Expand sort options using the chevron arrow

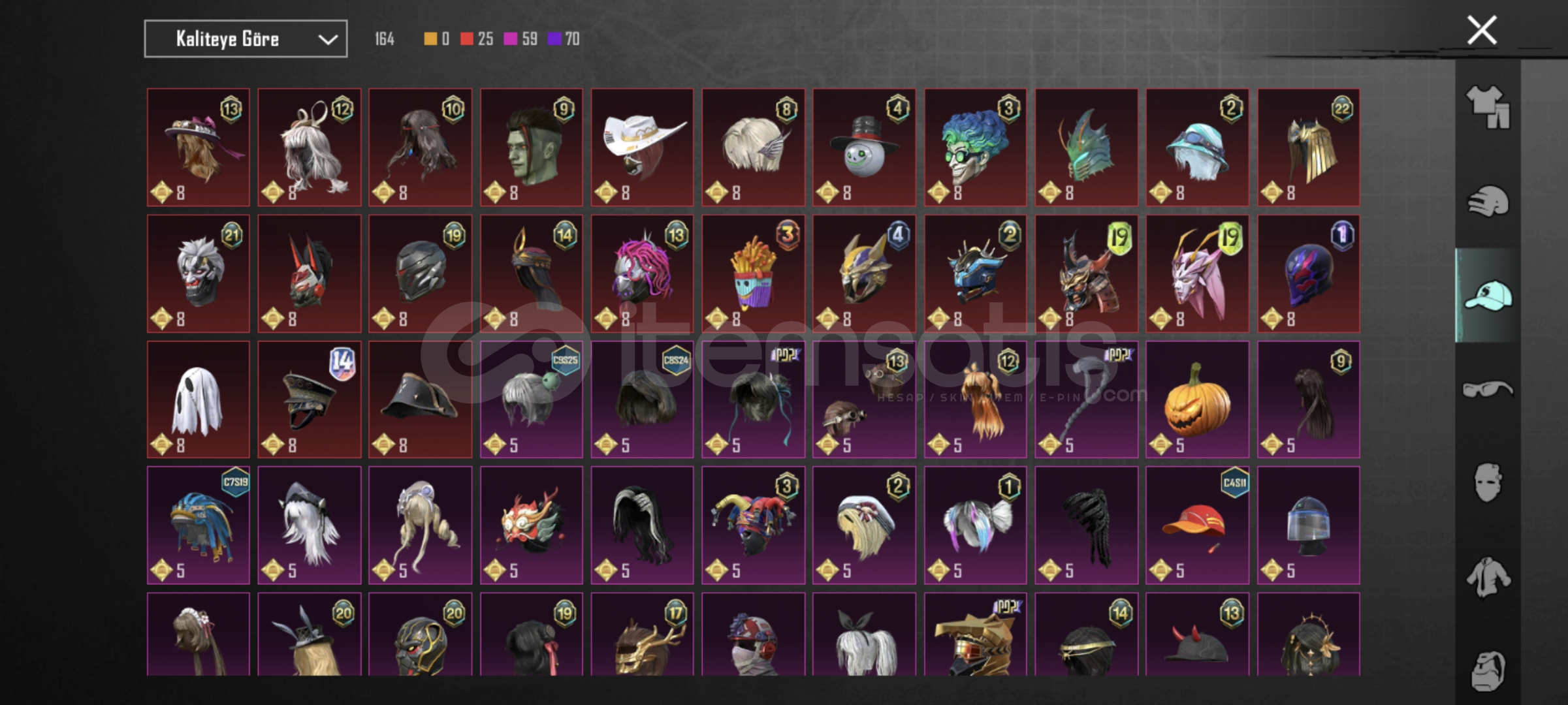(x=327, y=40)
